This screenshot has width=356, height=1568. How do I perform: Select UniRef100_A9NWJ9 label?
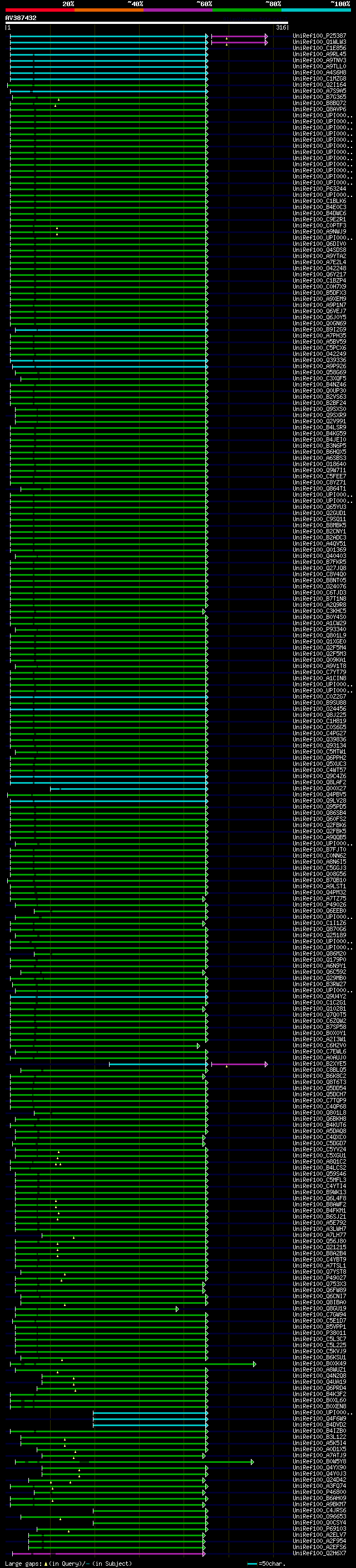(x=319, y=231)
